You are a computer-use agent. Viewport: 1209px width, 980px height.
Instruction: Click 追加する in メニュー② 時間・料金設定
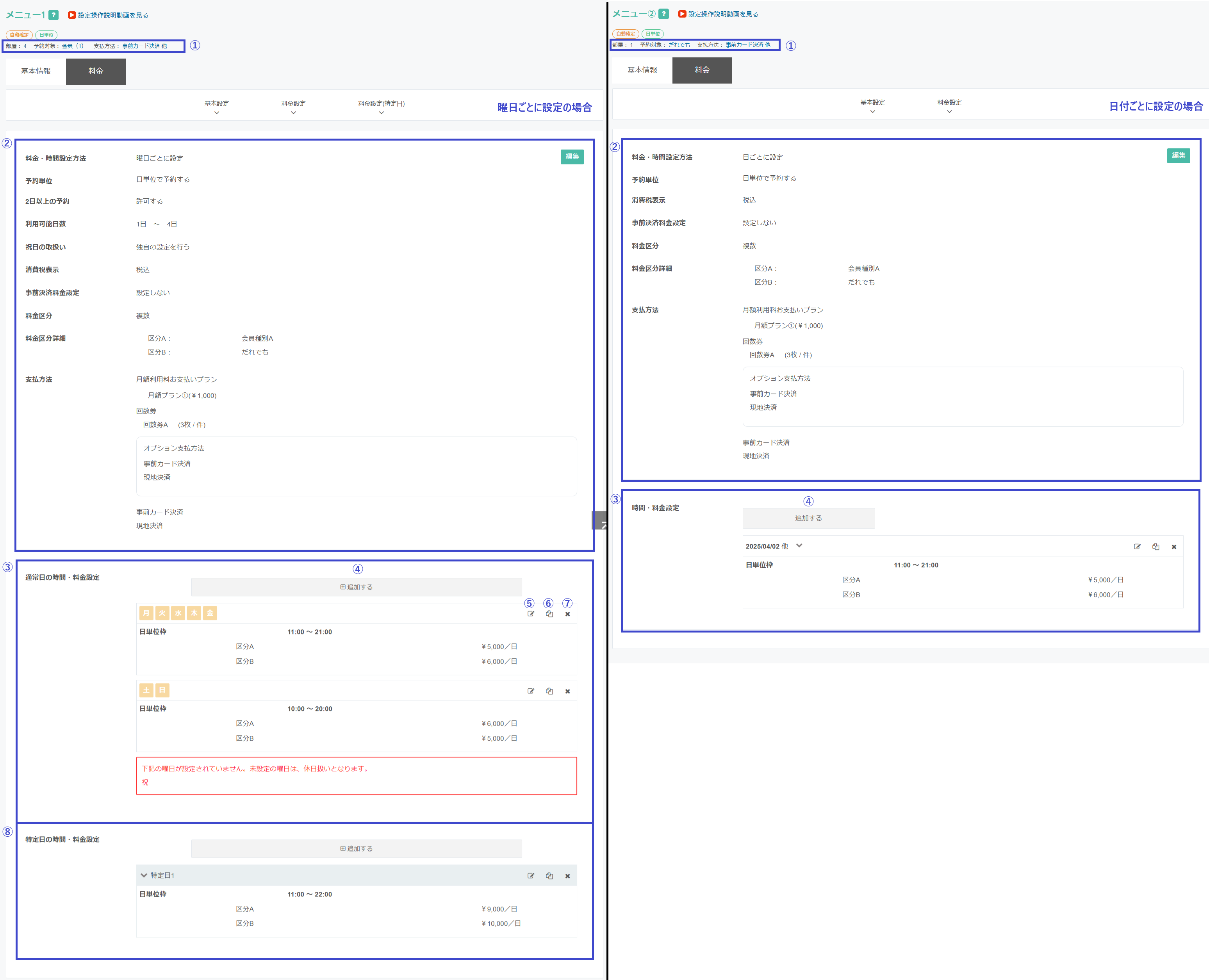click(809, 518)
